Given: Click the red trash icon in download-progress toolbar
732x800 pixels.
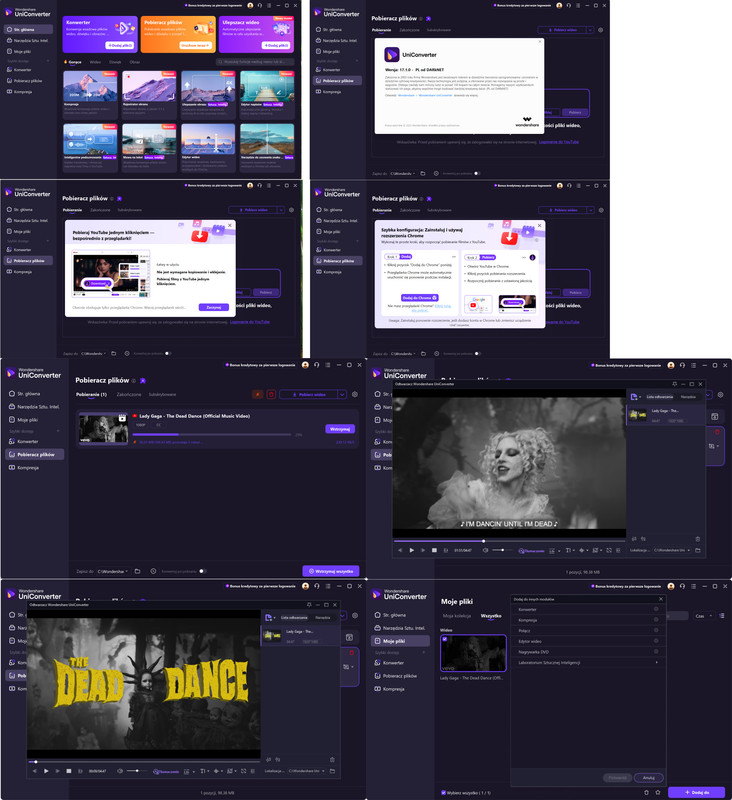Looking at the screenshot, I should [x=271, y=394].
